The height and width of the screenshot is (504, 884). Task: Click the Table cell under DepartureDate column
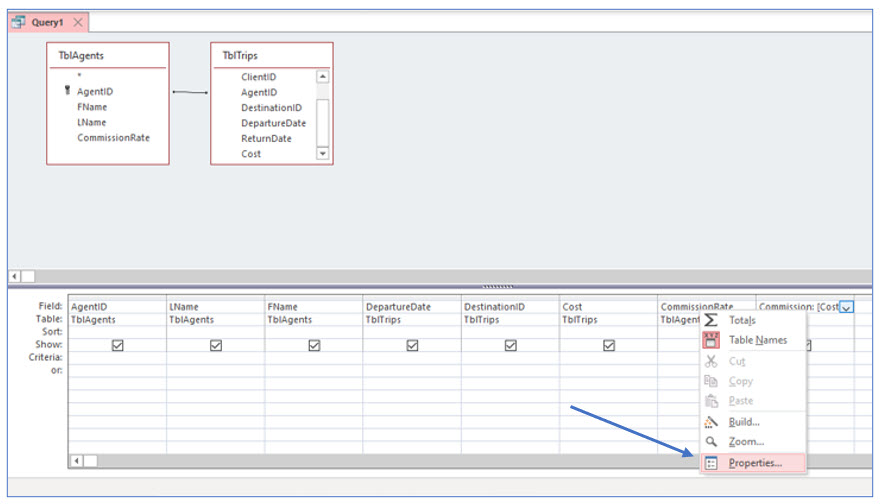(x=412, y=320)
